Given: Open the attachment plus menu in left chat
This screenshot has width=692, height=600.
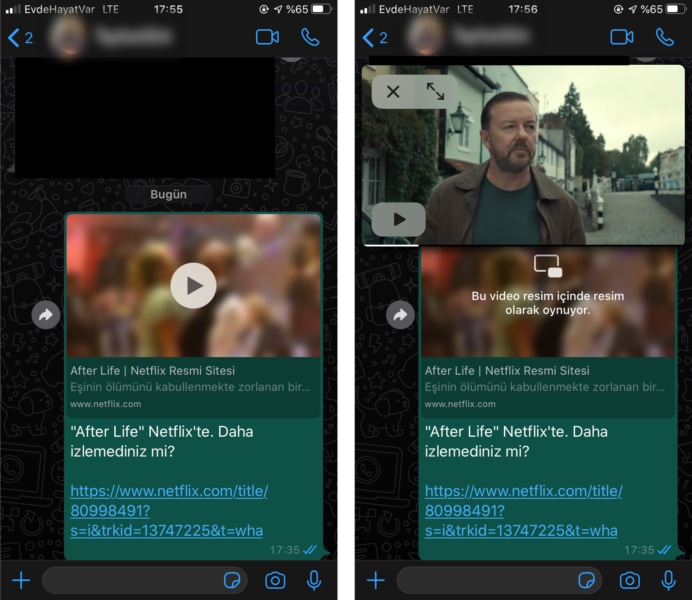Looking at the screenshot, I should [21, 580].
